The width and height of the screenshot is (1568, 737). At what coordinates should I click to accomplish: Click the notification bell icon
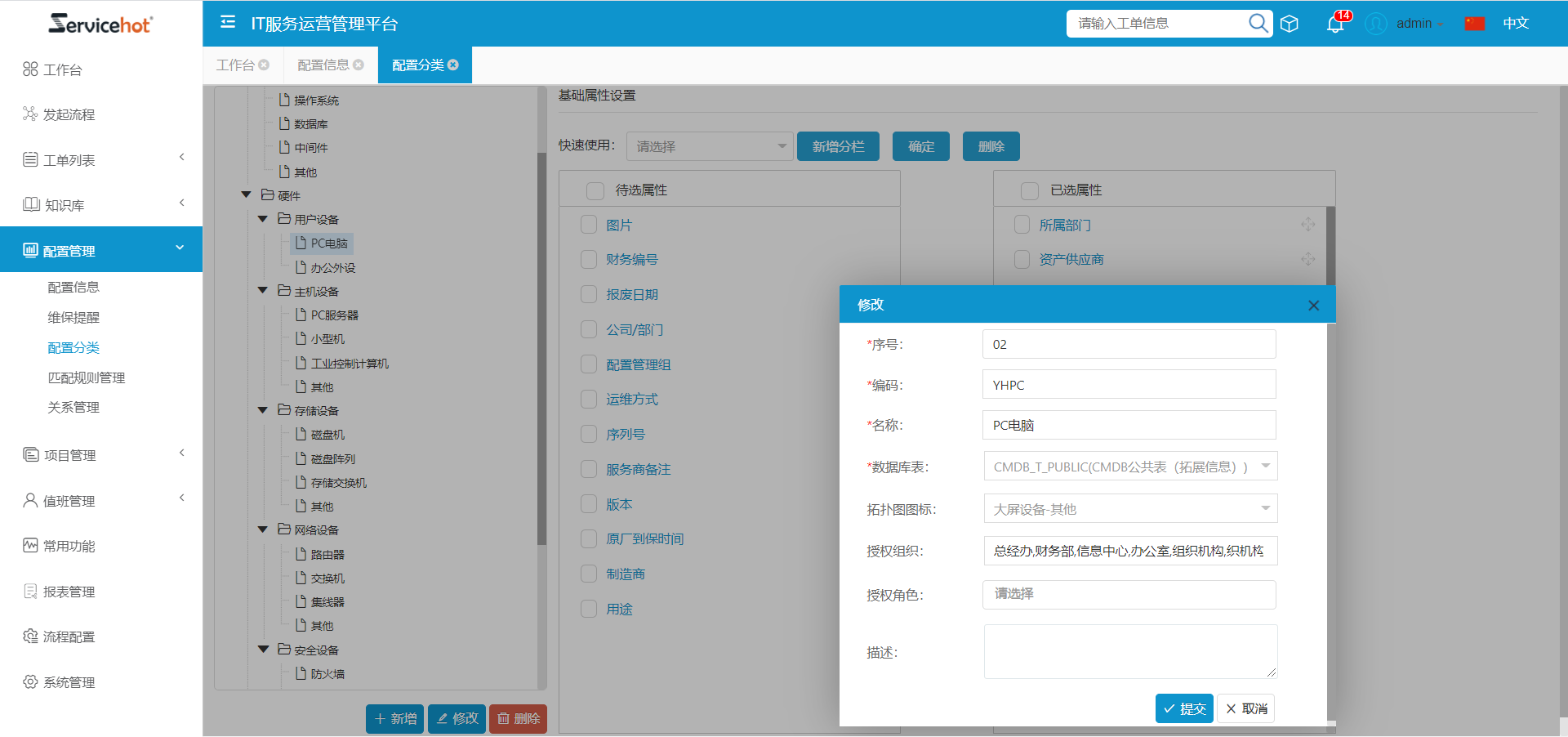tap(1334, 23)
